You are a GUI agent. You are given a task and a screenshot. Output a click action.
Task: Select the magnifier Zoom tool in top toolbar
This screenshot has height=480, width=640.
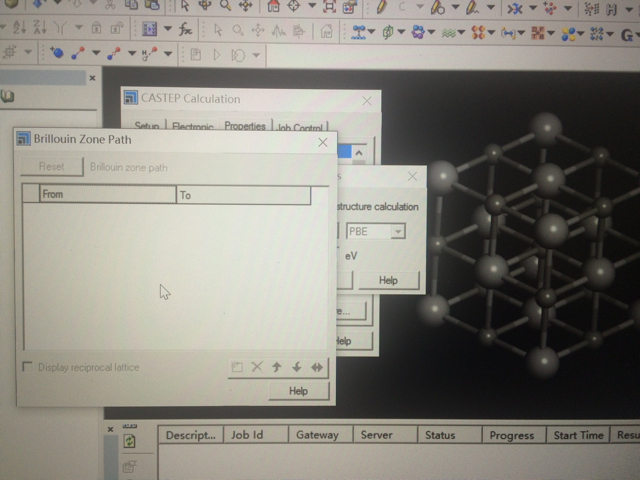225,5
